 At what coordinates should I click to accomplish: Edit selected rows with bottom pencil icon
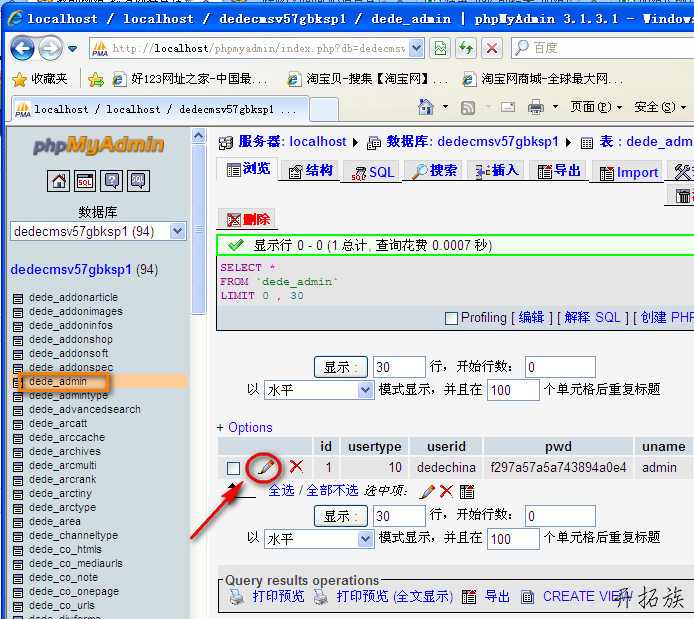tap(427, 491)
